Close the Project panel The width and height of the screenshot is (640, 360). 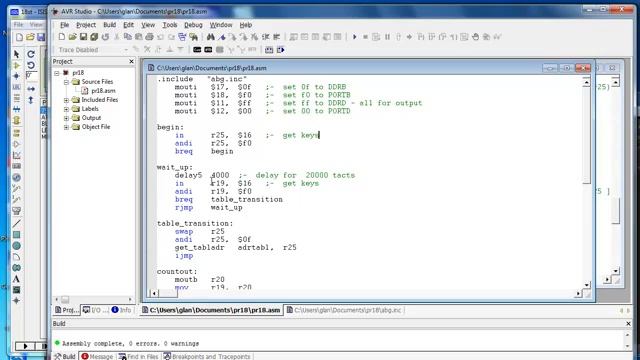tap(131, 61)
